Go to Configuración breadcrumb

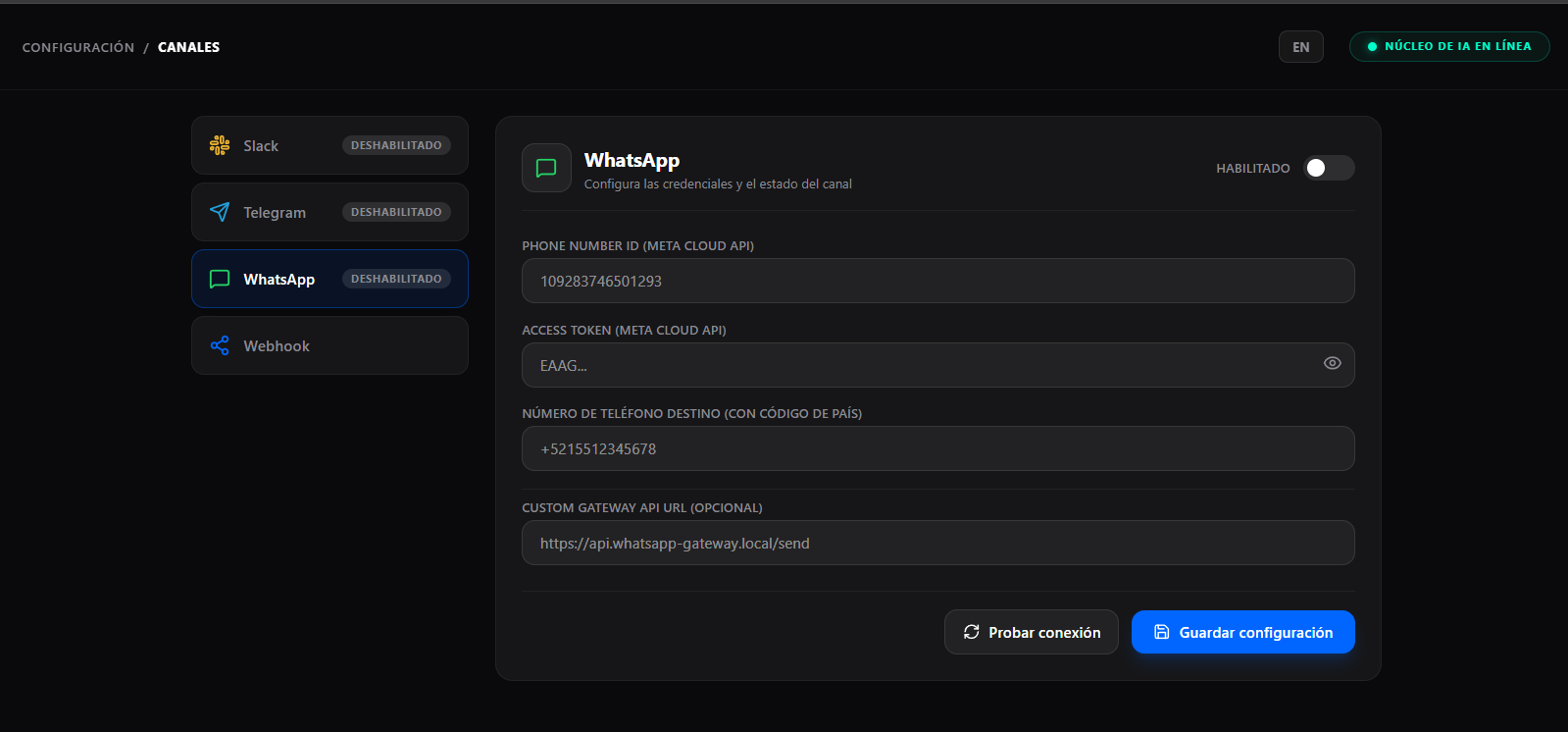click(78, 47)
